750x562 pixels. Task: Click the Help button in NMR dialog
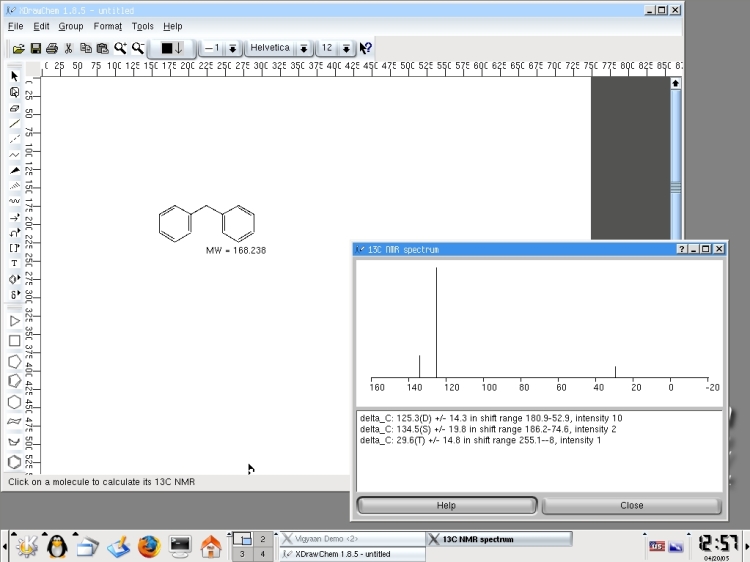446,506
